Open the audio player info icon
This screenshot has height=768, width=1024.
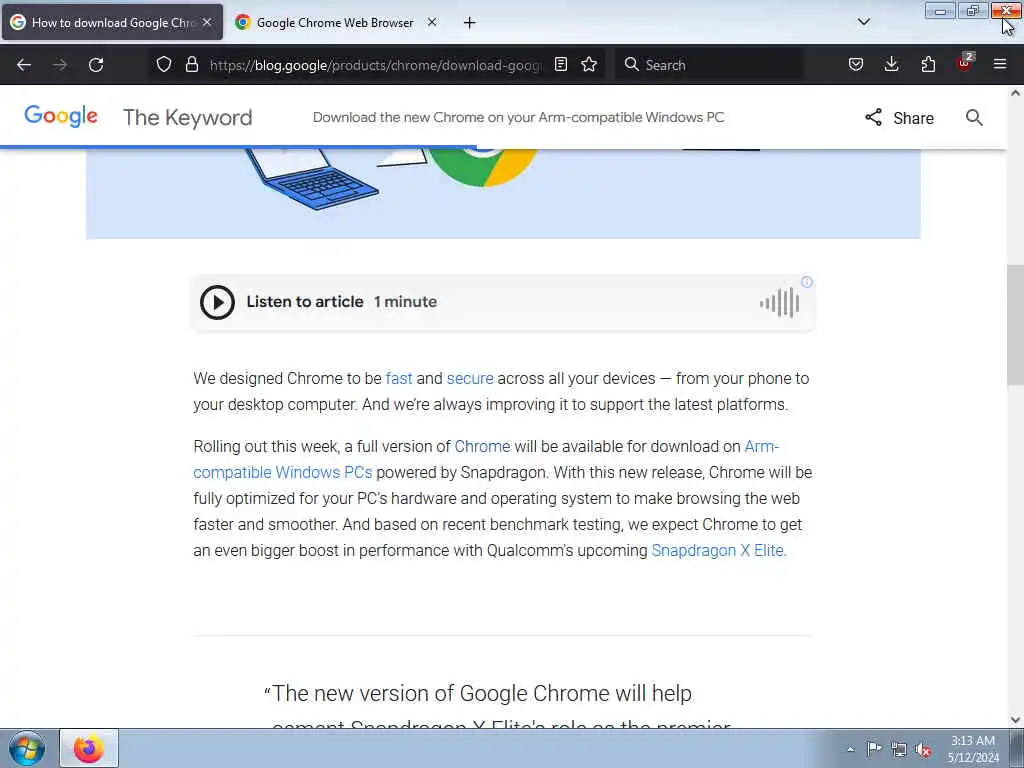coord(807,282)
